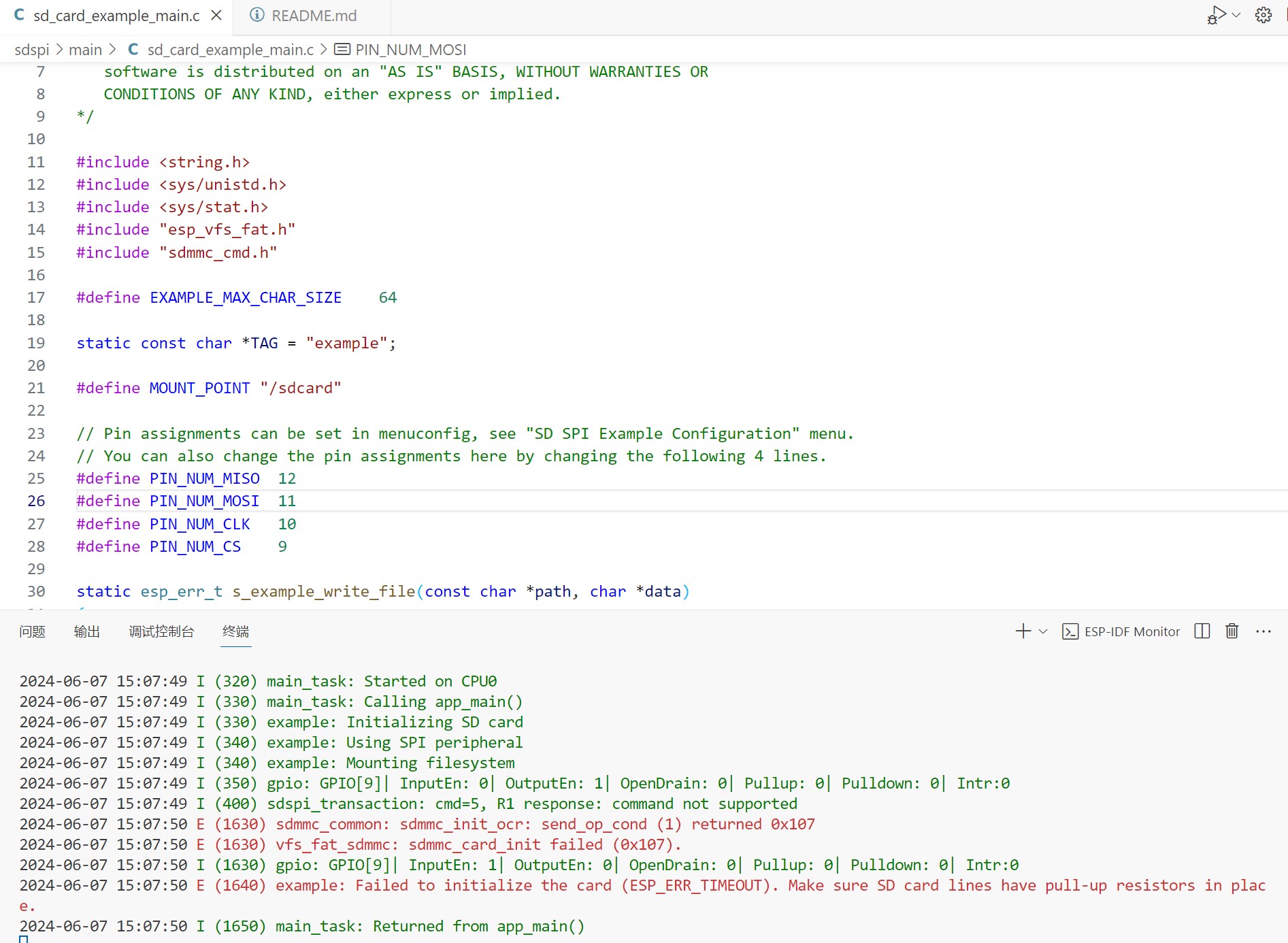1288x943 pixels.
Task: Open the 问题 (Problems) panel tab
Action: point(32,631)
